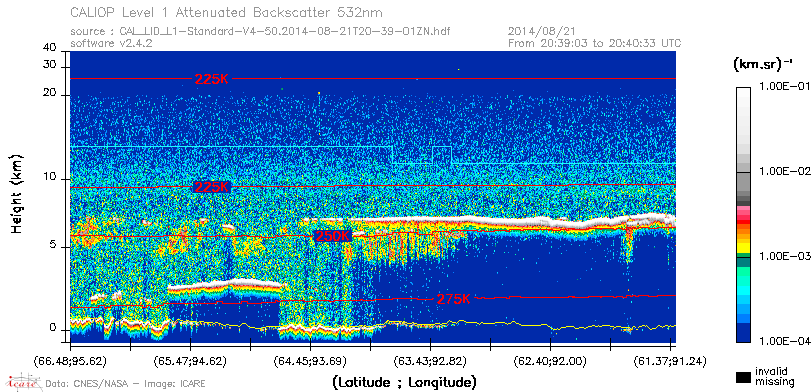Click the 'software v2.4.2' text

(111, 43)
